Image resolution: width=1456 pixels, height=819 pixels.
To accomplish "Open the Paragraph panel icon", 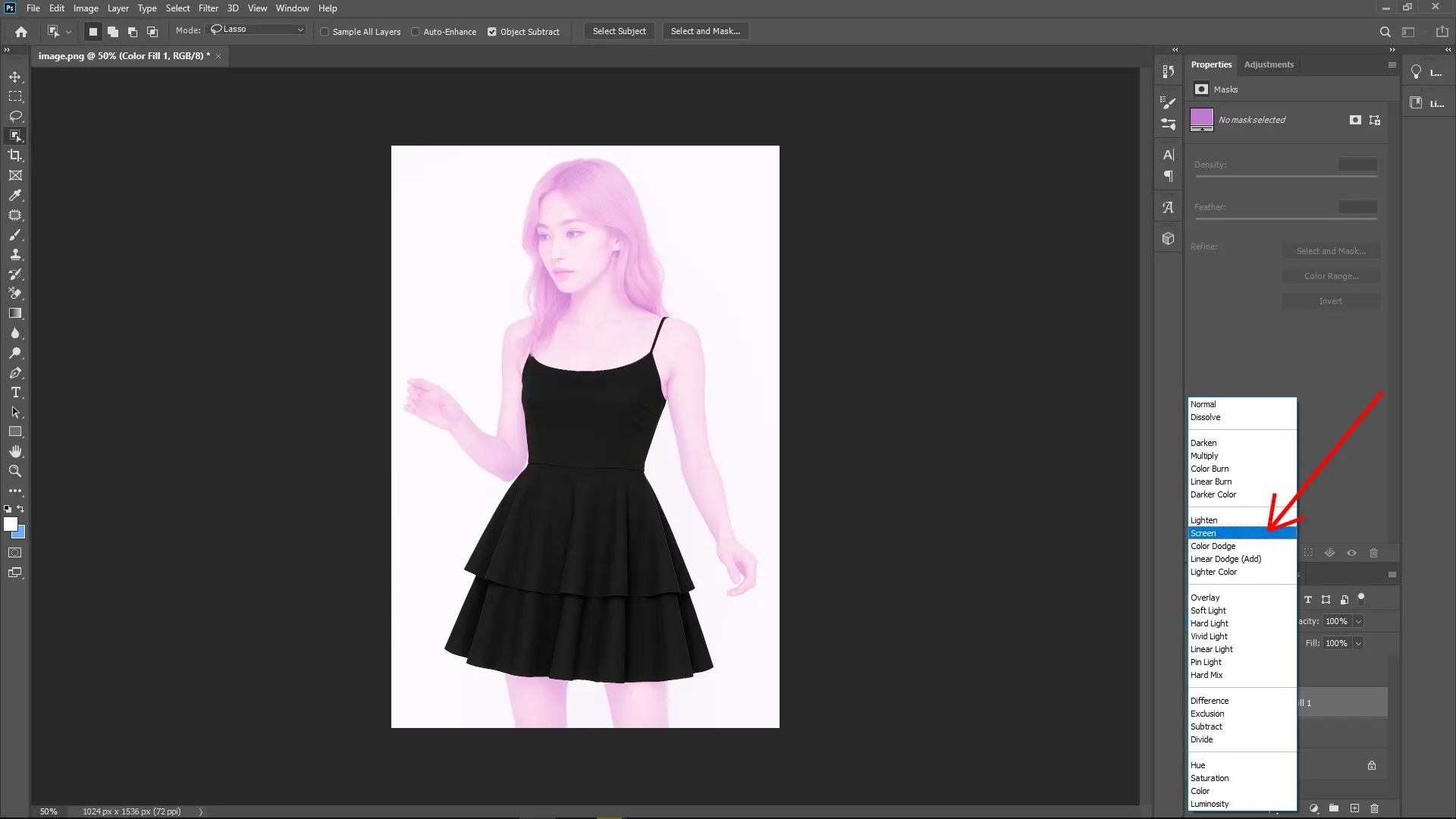I will point(1168,176).
